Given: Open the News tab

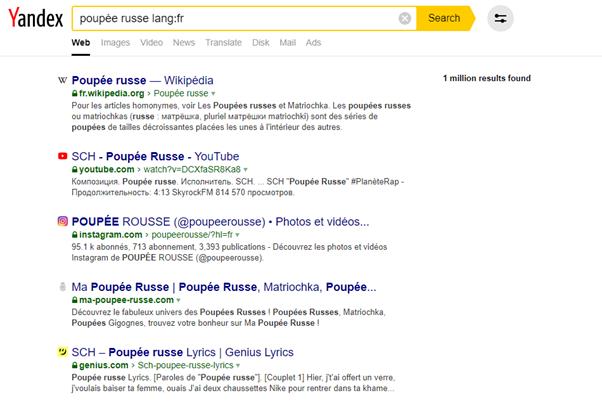Looking at the screenshot, I should 184,43.
